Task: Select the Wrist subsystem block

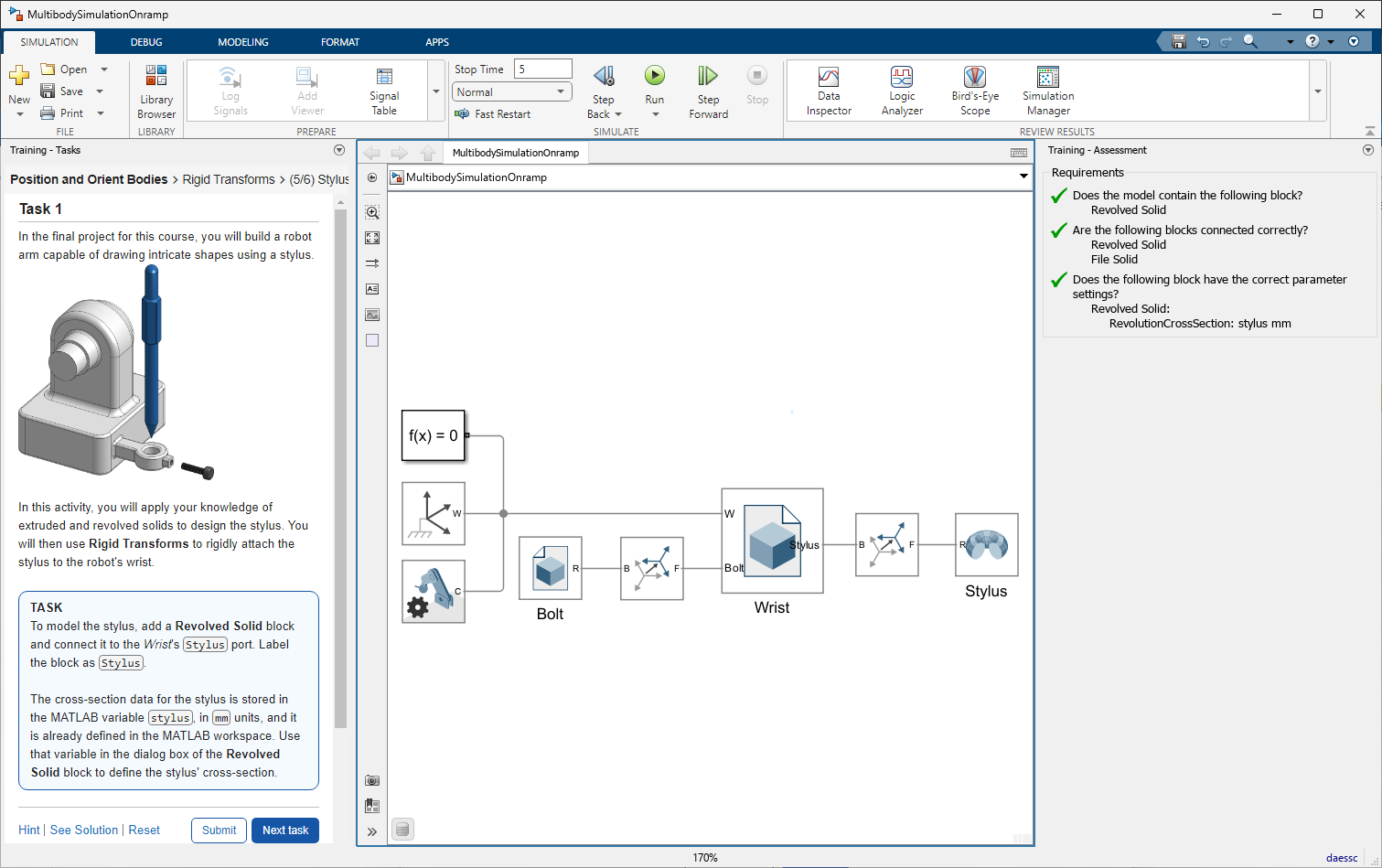Action: [772, 541]
